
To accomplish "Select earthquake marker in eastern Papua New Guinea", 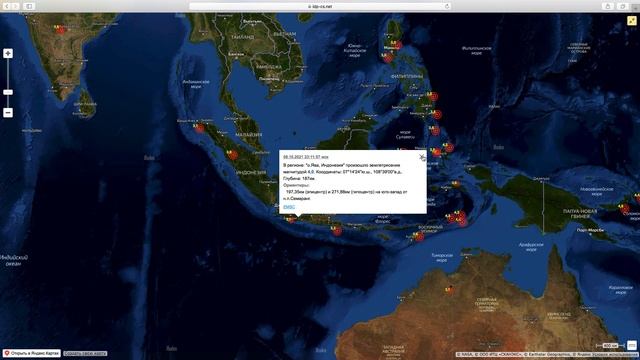I will click(x=624, y=209).
